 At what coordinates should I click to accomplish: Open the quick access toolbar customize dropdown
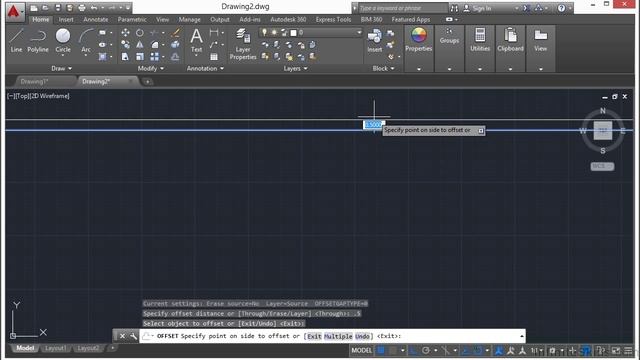(x=128, y=8)
